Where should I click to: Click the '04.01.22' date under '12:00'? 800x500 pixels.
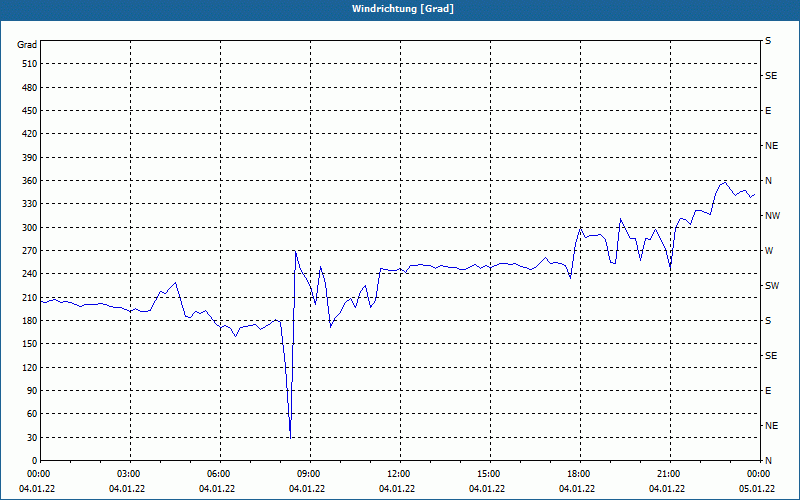pyautogui.click(x=397, y=489)
